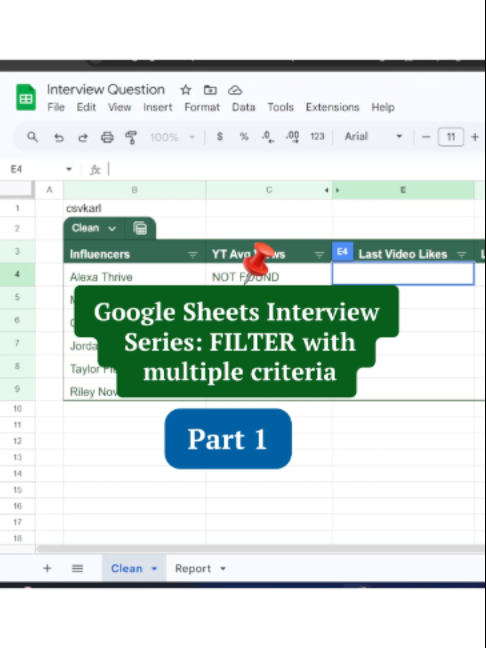Open the Report tab dropdown arrow
Screen dimensions: 486x648
(x=223, y=569)
